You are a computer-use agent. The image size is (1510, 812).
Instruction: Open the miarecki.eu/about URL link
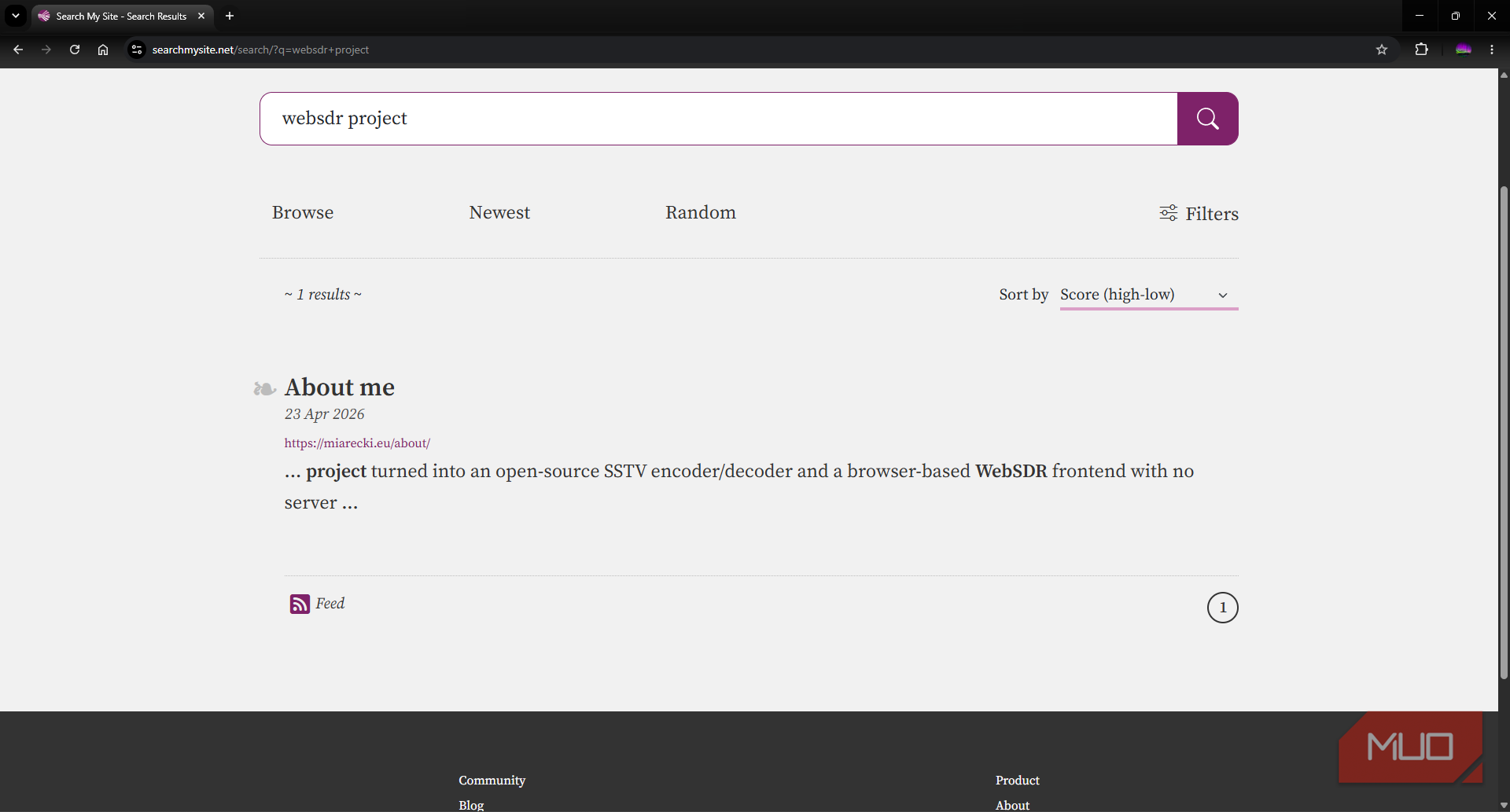(x=357, y=443)
